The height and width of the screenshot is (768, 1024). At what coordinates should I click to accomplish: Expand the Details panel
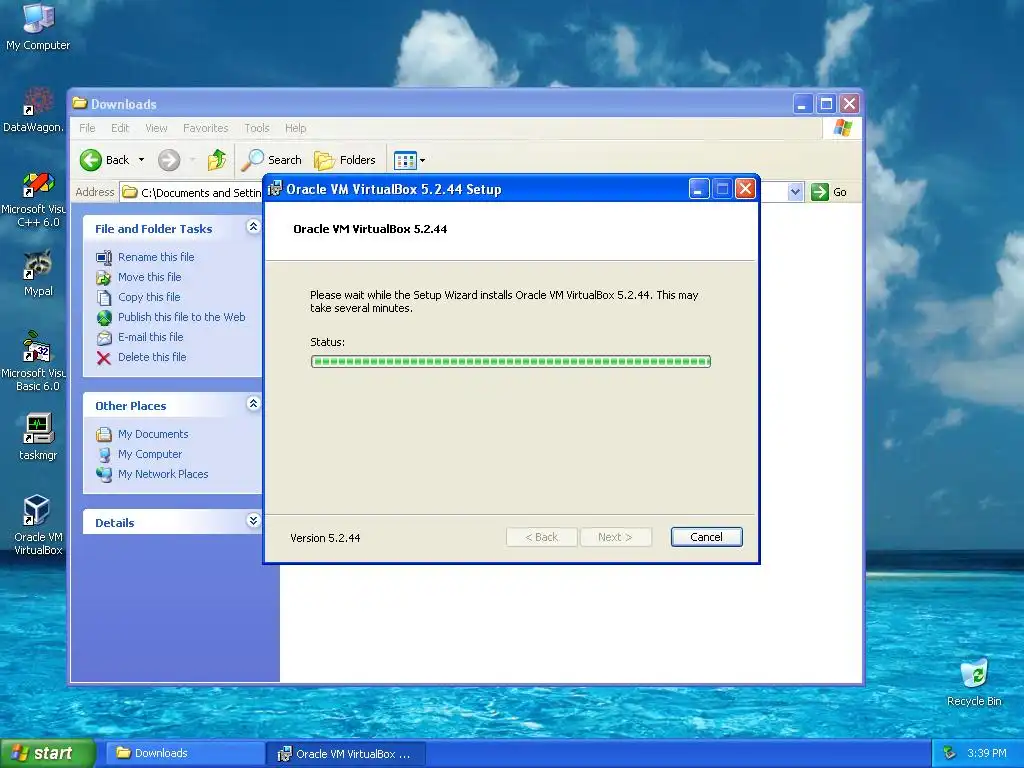coord(253,520)
